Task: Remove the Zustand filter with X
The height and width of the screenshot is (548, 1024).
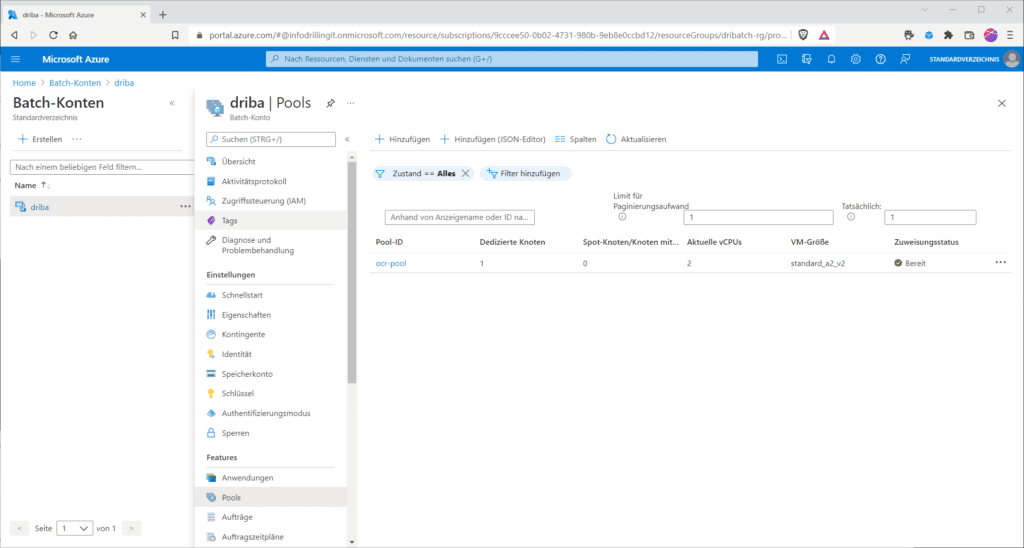Action: pyautogui.click(x=466, y=174)
